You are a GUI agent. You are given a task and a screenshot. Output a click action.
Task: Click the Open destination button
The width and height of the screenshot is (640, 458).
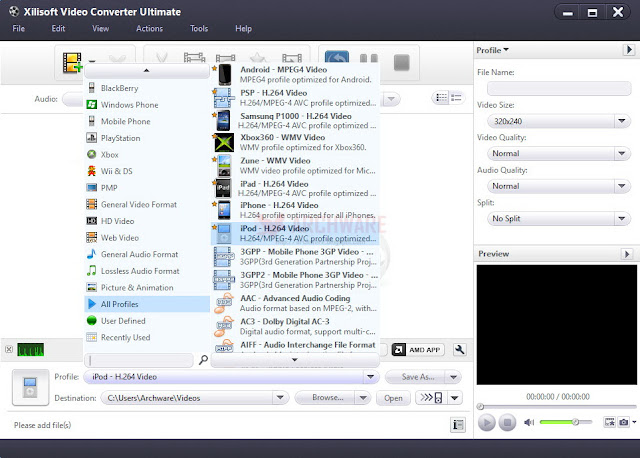tap(393, 398)
